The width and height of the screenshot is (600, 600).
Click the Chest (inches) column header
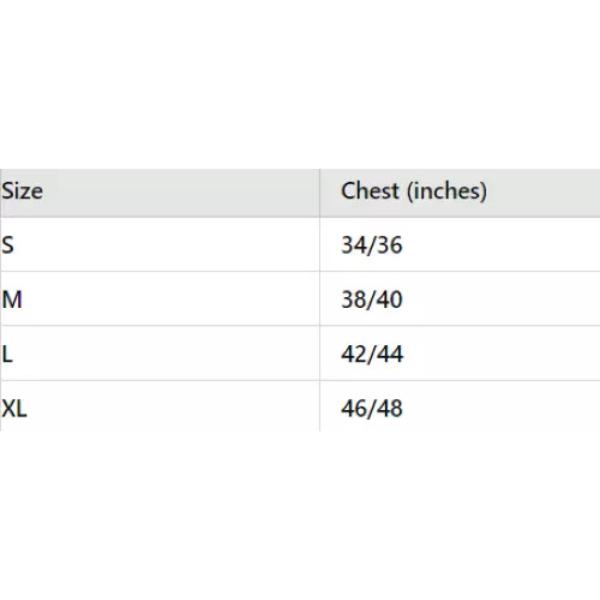click(x=460, y=193)
